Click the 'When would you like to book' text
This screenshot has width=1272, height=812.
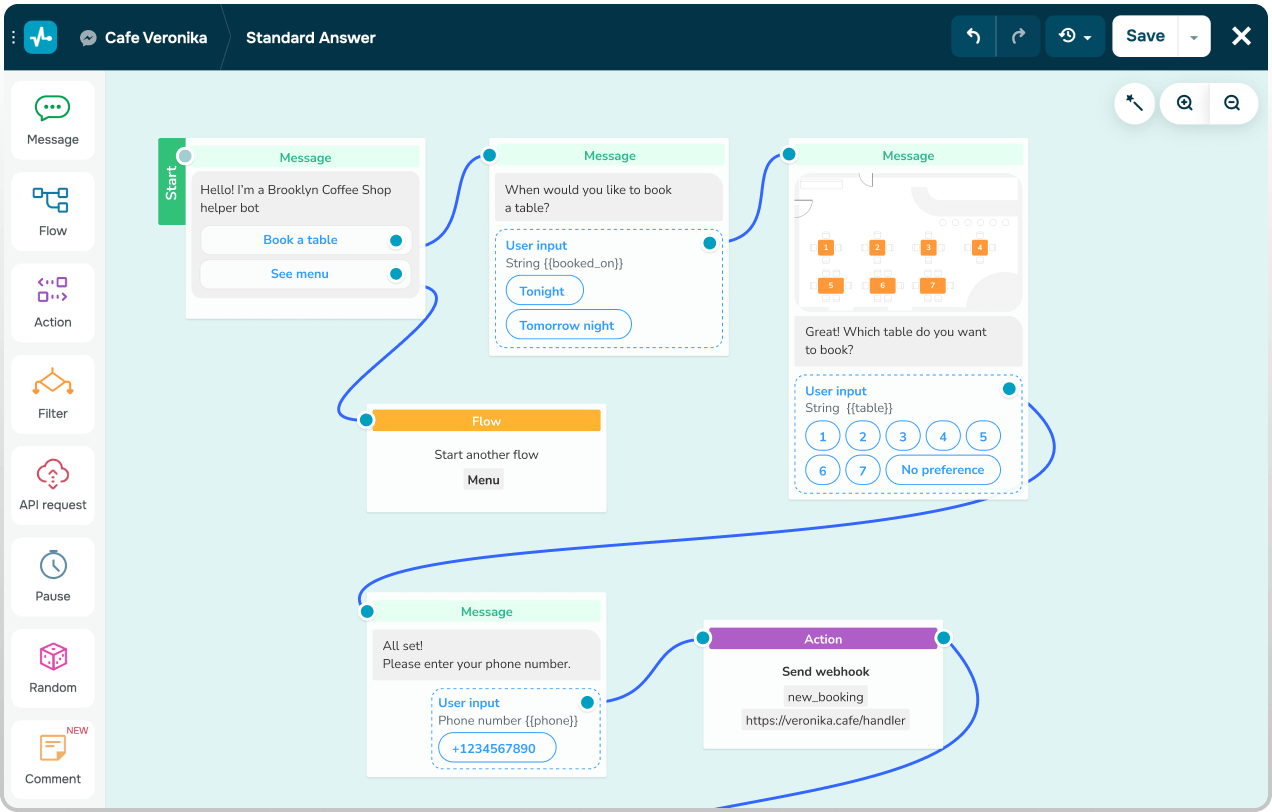click(588, 190)
